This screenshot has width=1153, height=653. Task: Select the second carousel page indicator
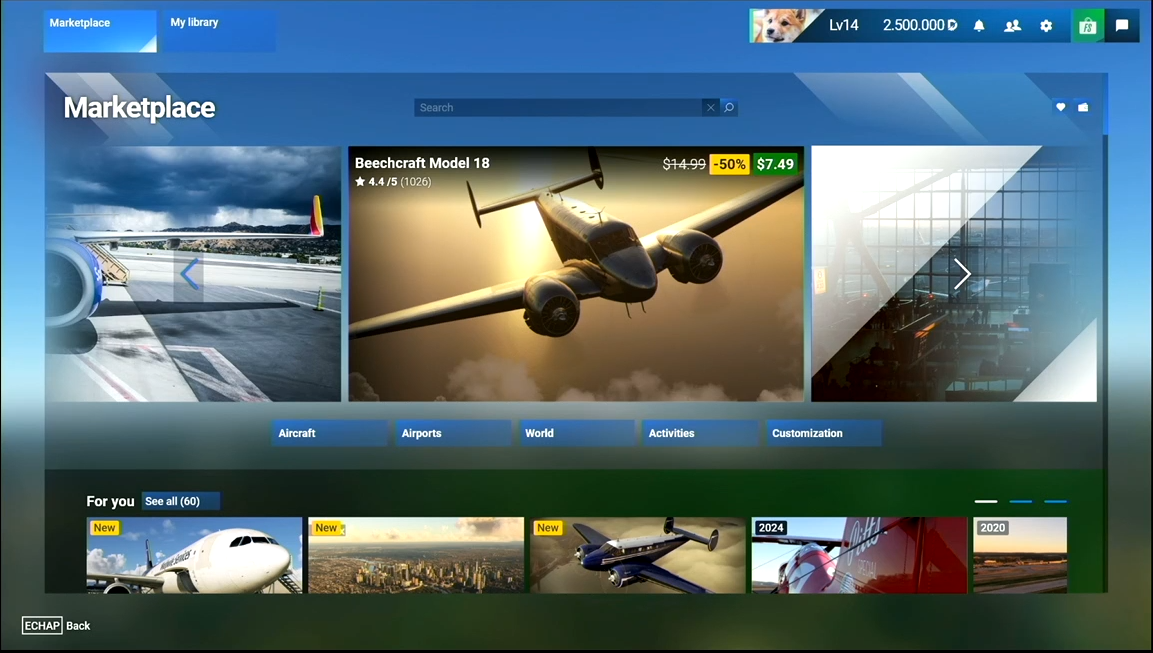click(1021, 502)
